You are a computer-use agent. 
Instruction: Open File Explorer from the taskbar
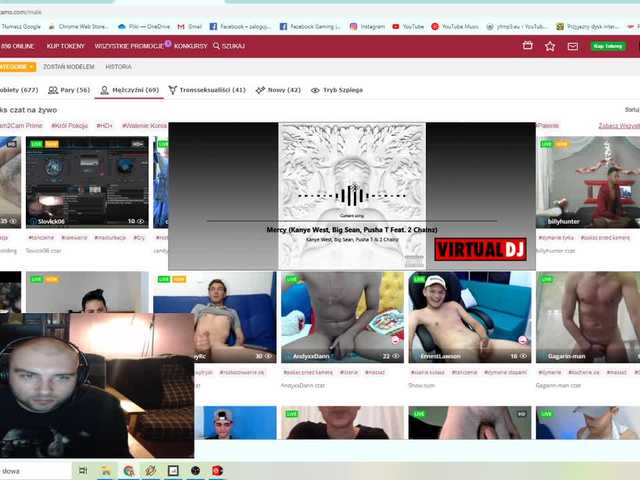(x=106, y=471)
